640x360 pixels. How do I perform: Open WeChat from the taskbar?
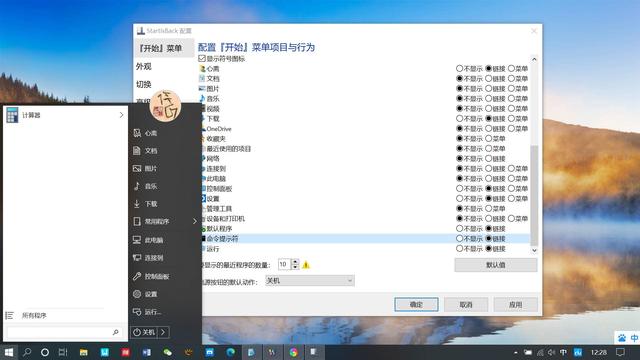tap(167, 352)
